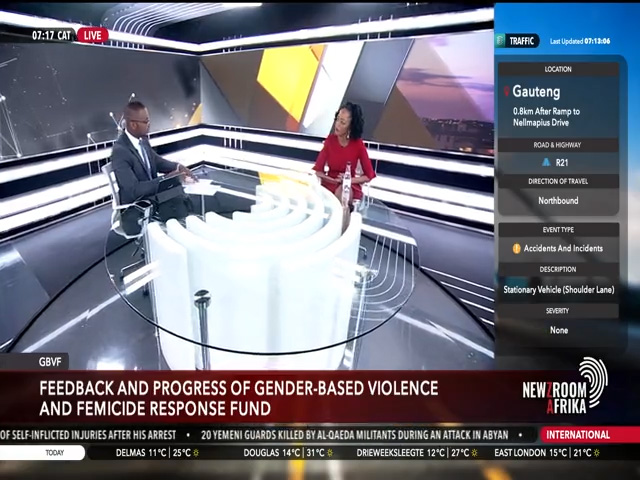The image size is (640, 480).
Task: Click the LOCATION header
Action: [558, 69]
